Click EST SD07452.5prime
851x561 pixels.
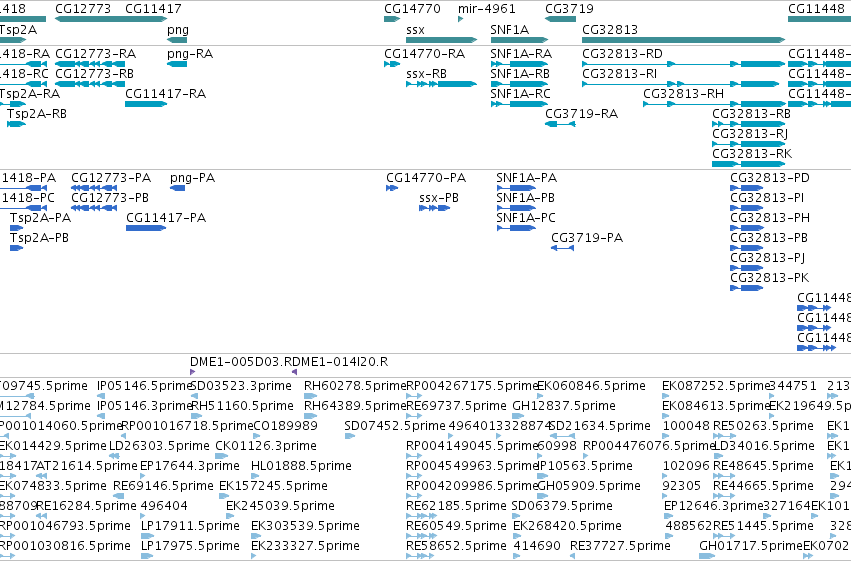[x=395, y=426]
